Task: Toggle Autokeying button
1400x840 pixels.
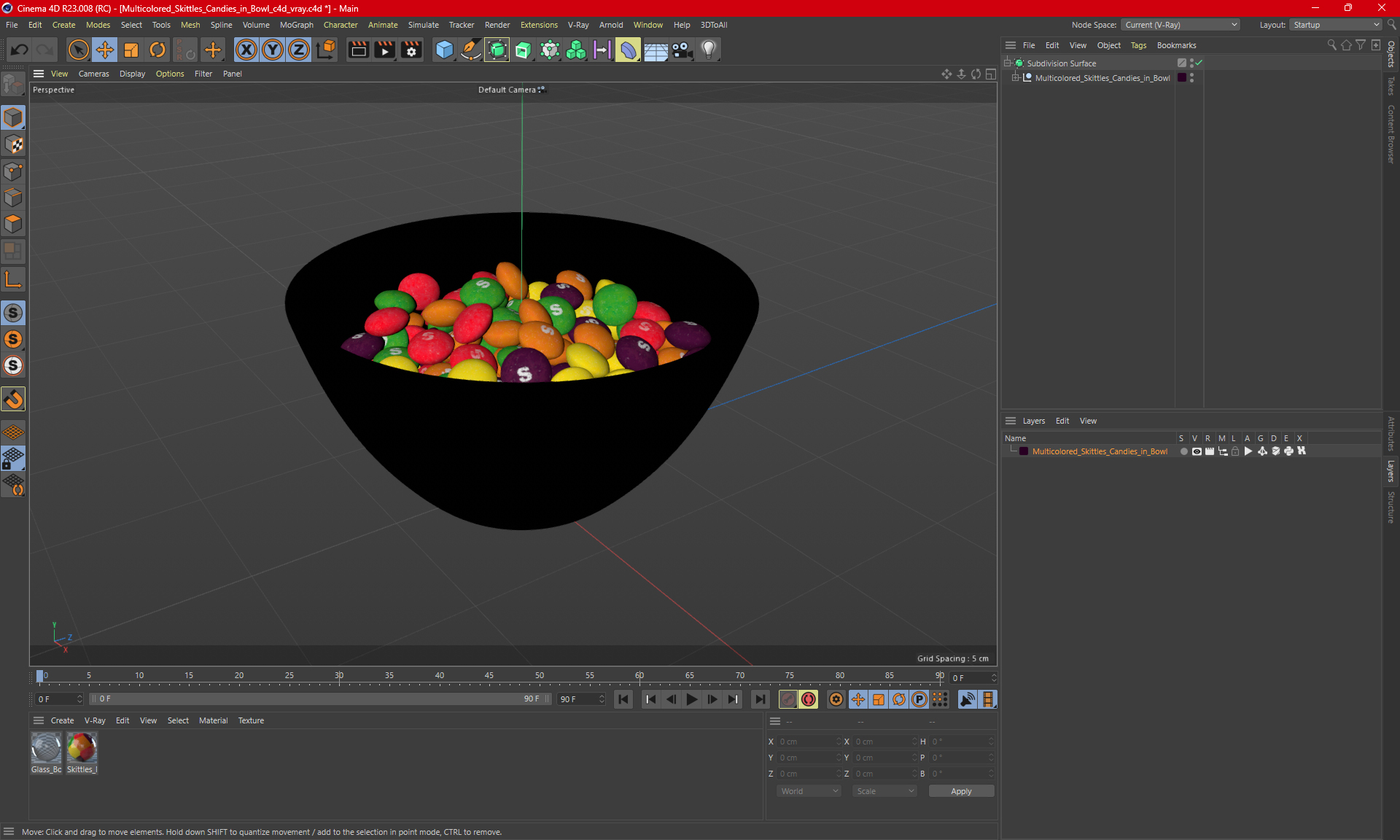Action: [809, 699]
